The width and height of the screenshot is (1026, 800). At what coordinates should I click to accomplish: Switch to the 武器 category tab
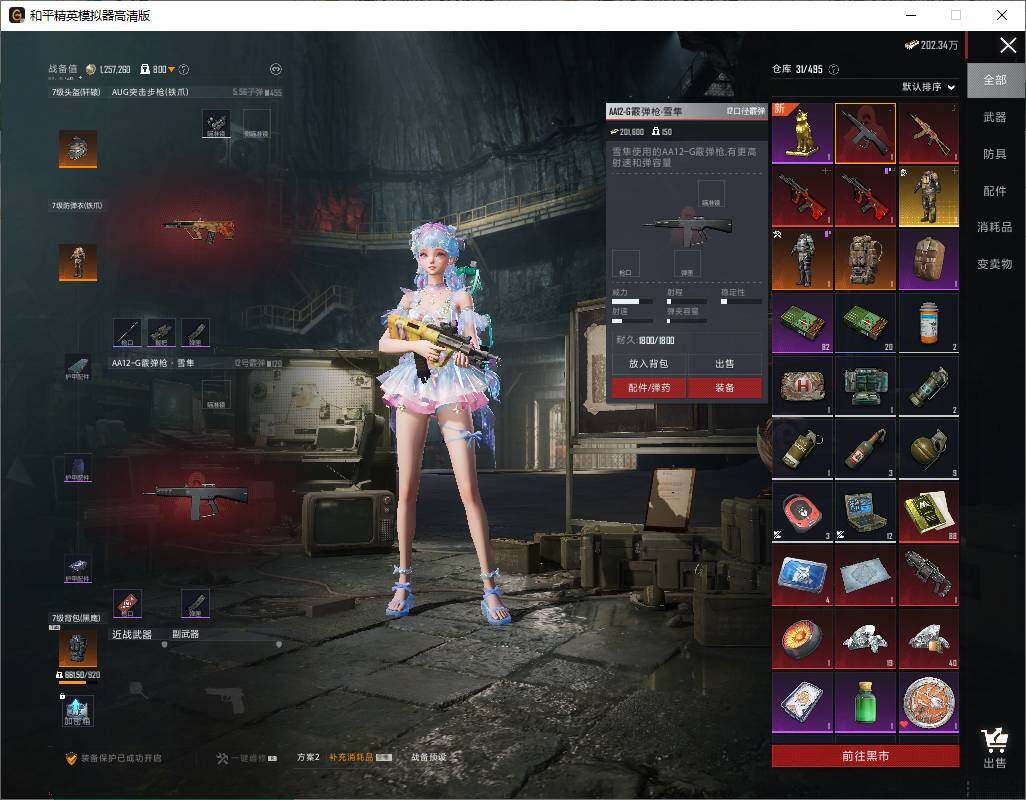pyautogui.click(x=995, y=117)
